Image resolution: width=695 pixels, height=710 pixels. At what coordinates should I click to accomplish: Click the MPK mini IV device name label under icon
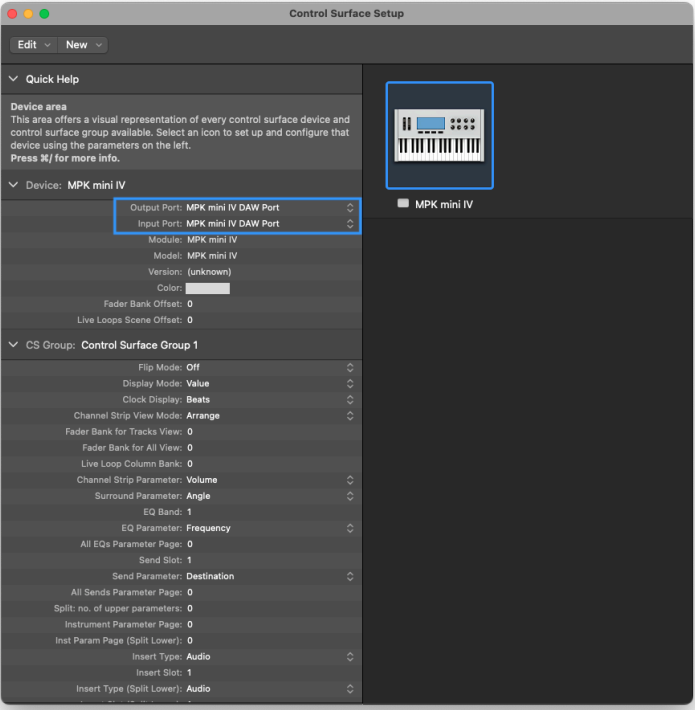pos(444,204)
